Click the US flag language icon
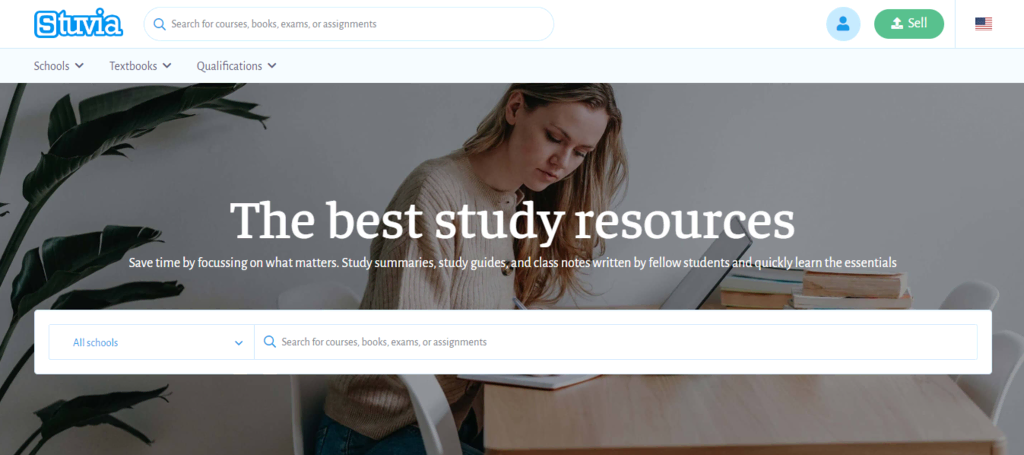 click(984, 24)
